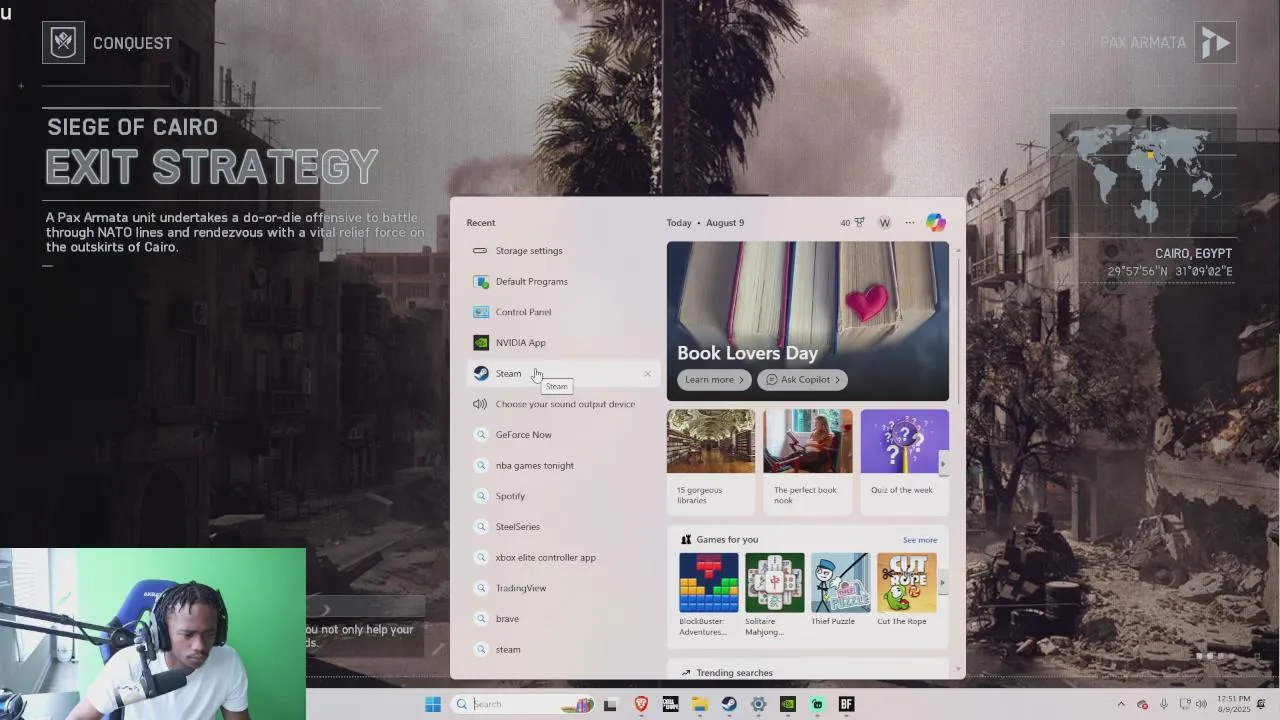Click the Conquest mode emblem icon

[x=63, y=43]
